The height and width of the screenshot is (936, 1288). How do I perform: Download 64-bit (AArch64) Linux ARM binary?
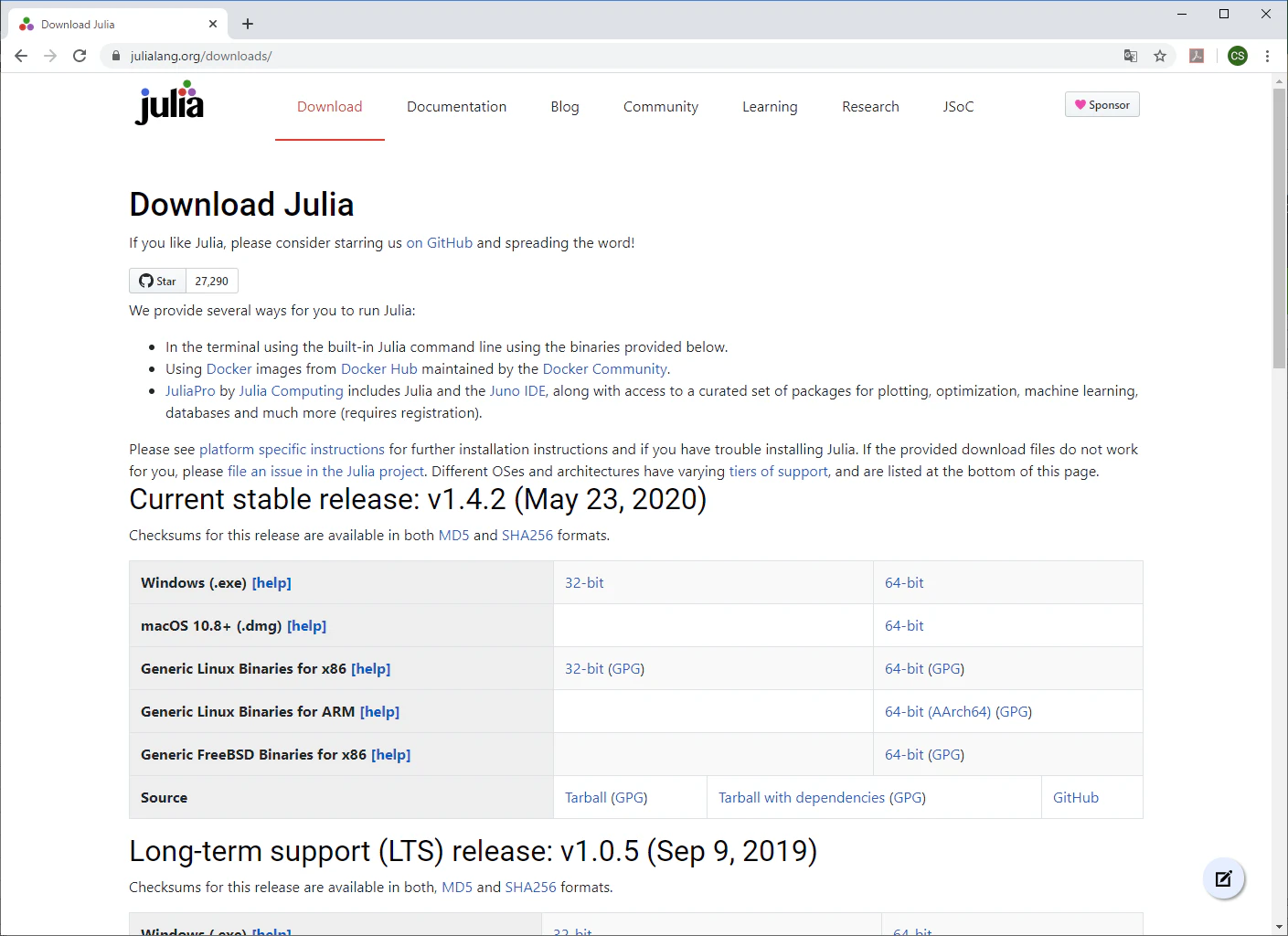[x=938, y=712]
